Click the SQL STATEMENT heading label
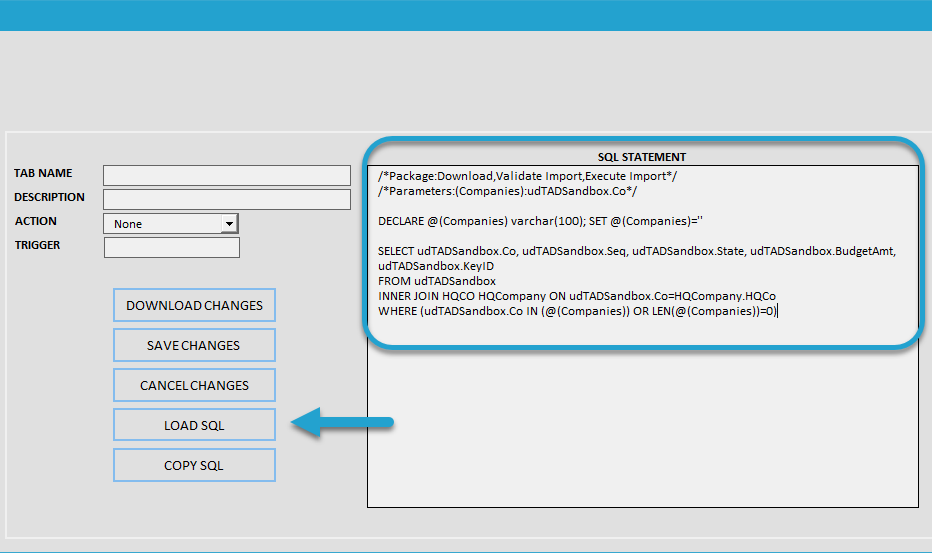This screenshot has height=553, width=932. (642, 157)
